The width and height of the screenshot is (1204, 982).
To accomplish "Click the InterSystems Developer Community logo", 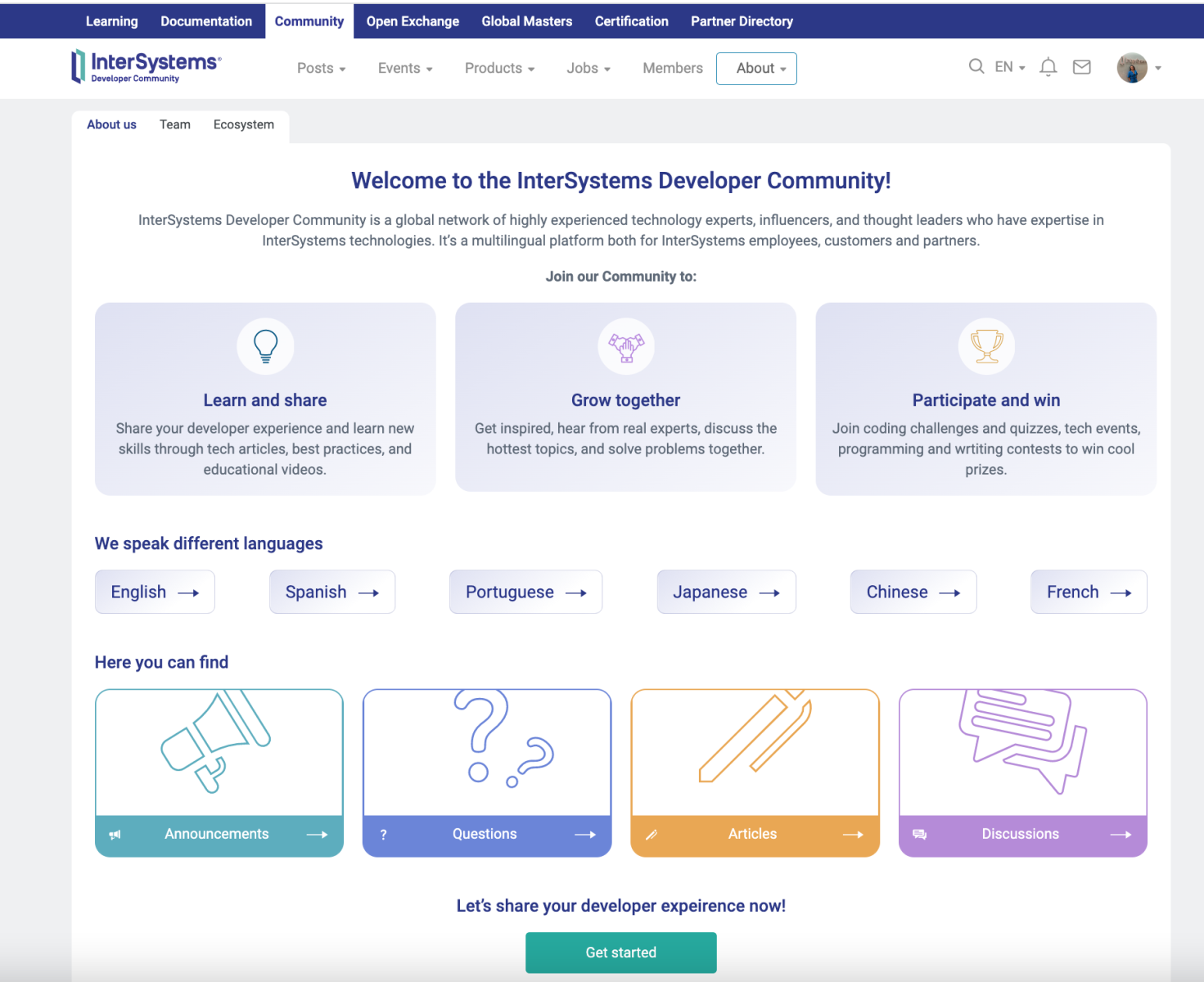I will pos(146,67).
